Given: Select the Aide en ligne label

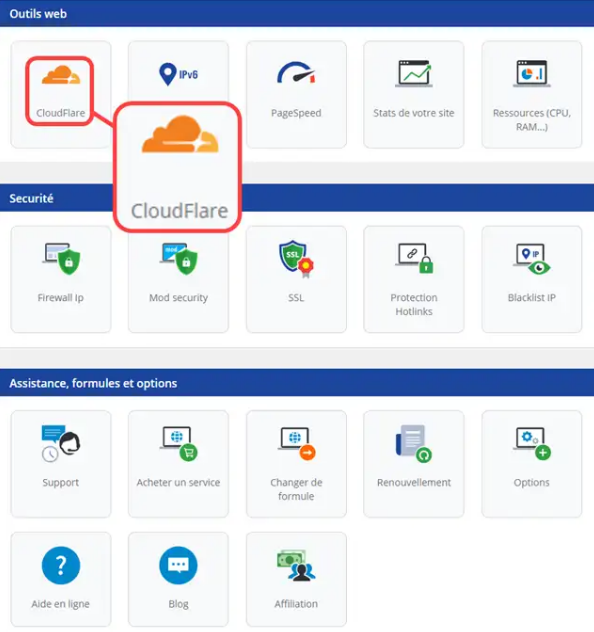Looking at the screenshot, I should pyautogui.click(x=61, y=604).
